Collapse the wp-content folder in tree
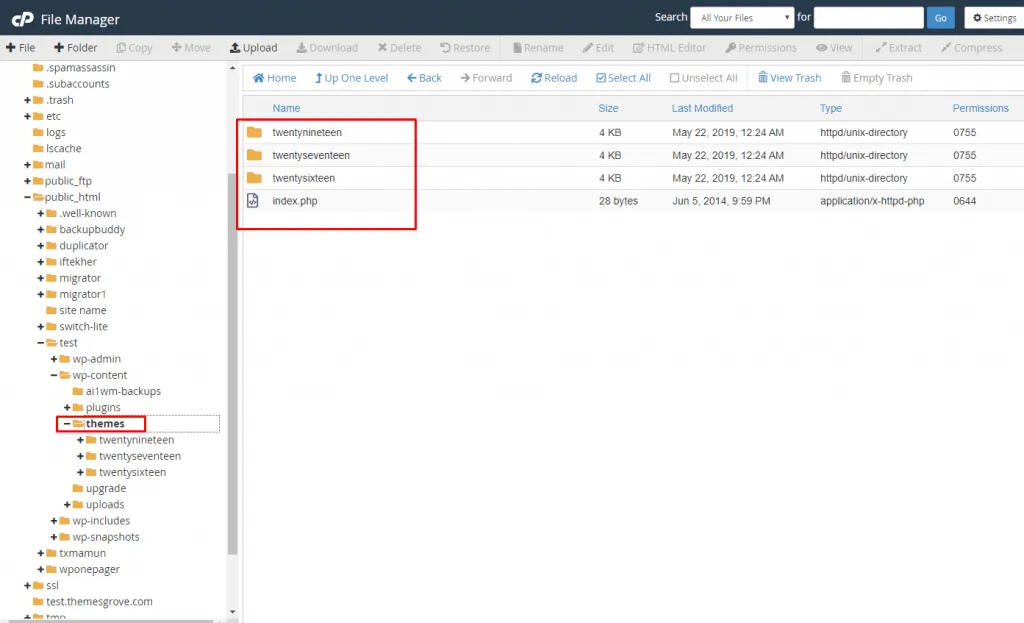The image size is (1024, 623). pyautogui.click(x=54, y=375)
